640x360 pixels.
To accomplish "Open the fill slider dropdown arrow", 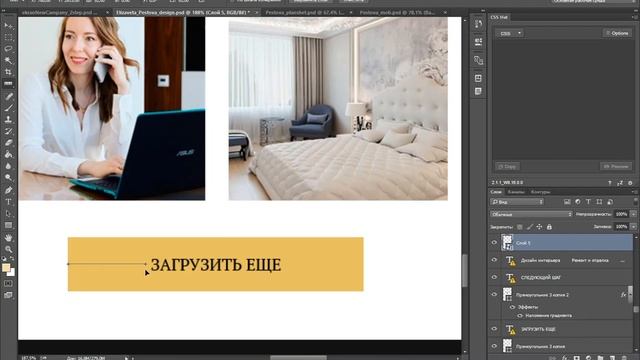I will (x=633, y=227).
